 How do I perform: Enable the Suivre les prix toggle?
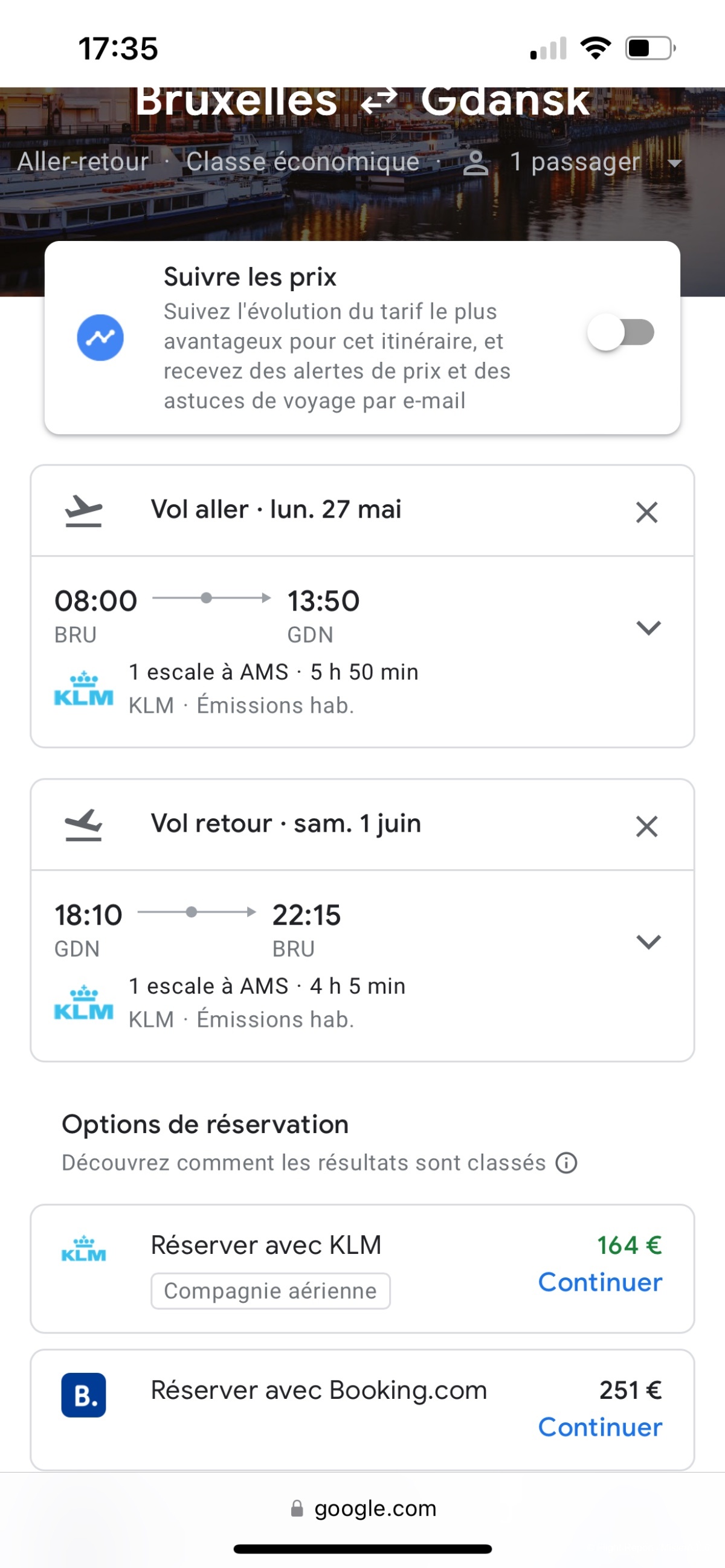pyautogui.click(x=620, y=332)
